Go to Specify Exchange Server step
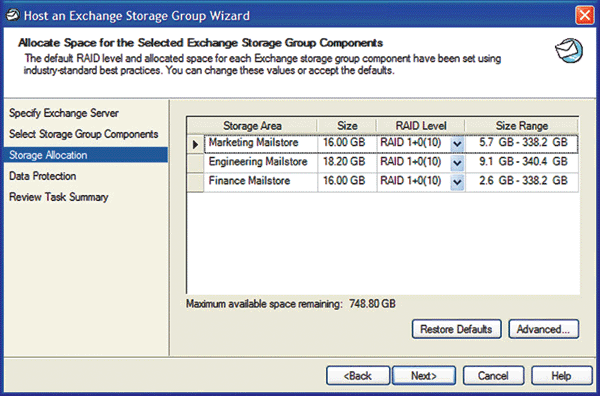The height and width of the screenshot is (396, 600). [x=64, y=113]
